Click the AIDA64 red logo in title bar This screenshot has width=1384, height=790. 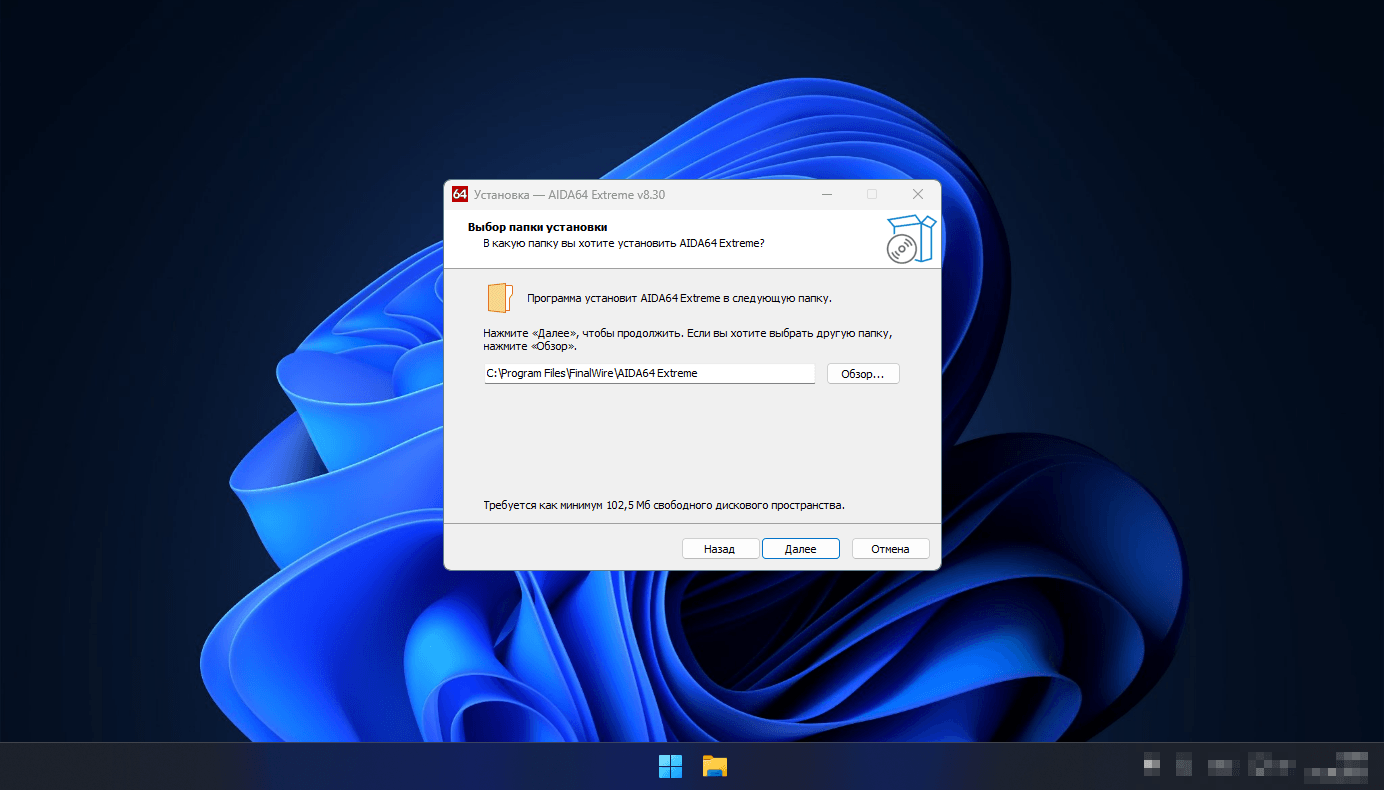(460, 194)
